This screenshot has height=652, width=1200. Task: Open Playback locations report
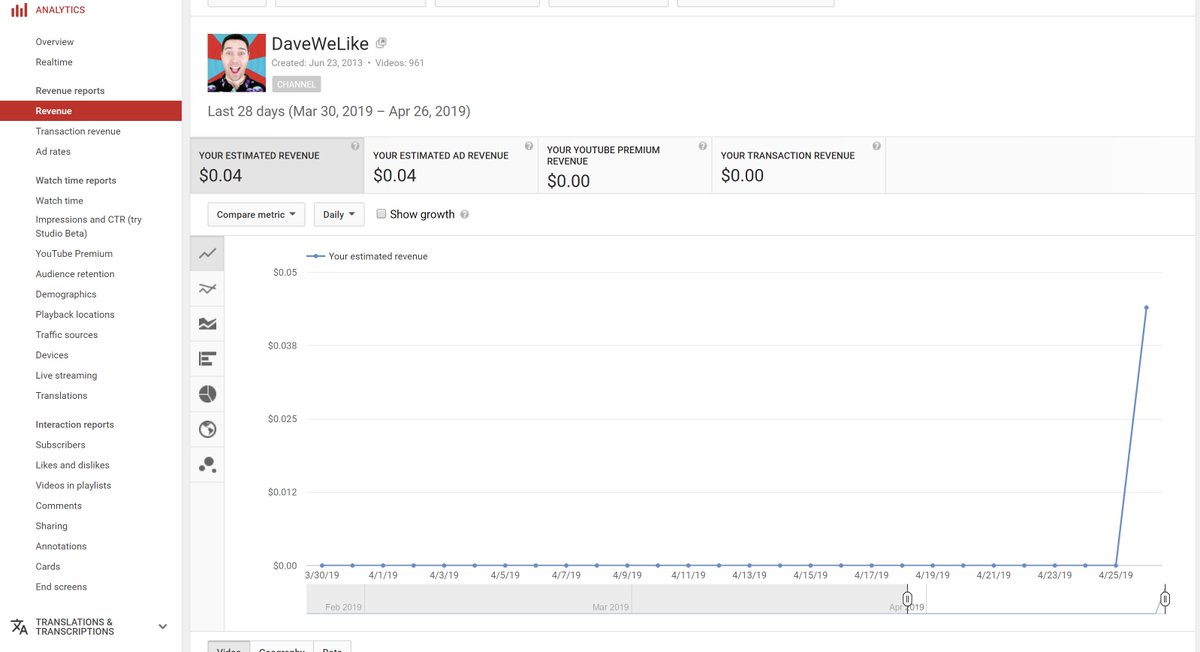(75, 315)
